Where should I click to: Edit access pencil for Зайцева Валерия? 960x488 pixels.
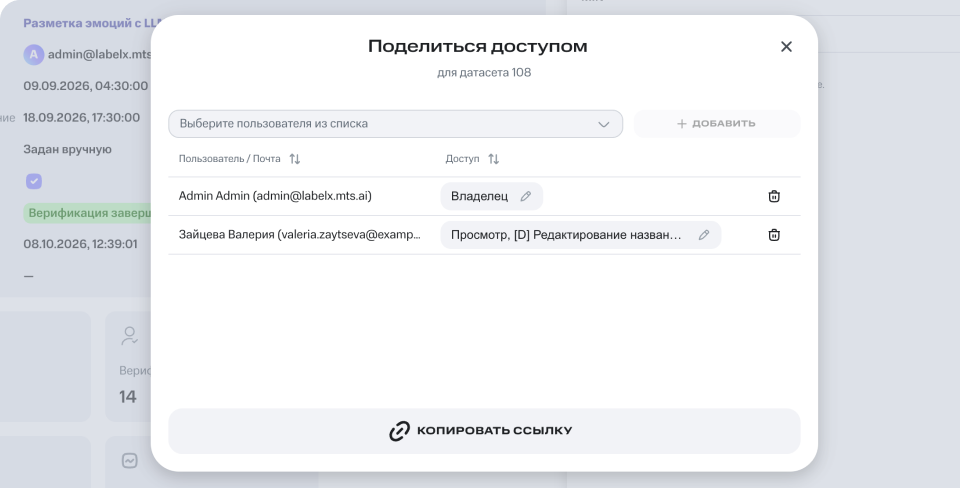704,235
